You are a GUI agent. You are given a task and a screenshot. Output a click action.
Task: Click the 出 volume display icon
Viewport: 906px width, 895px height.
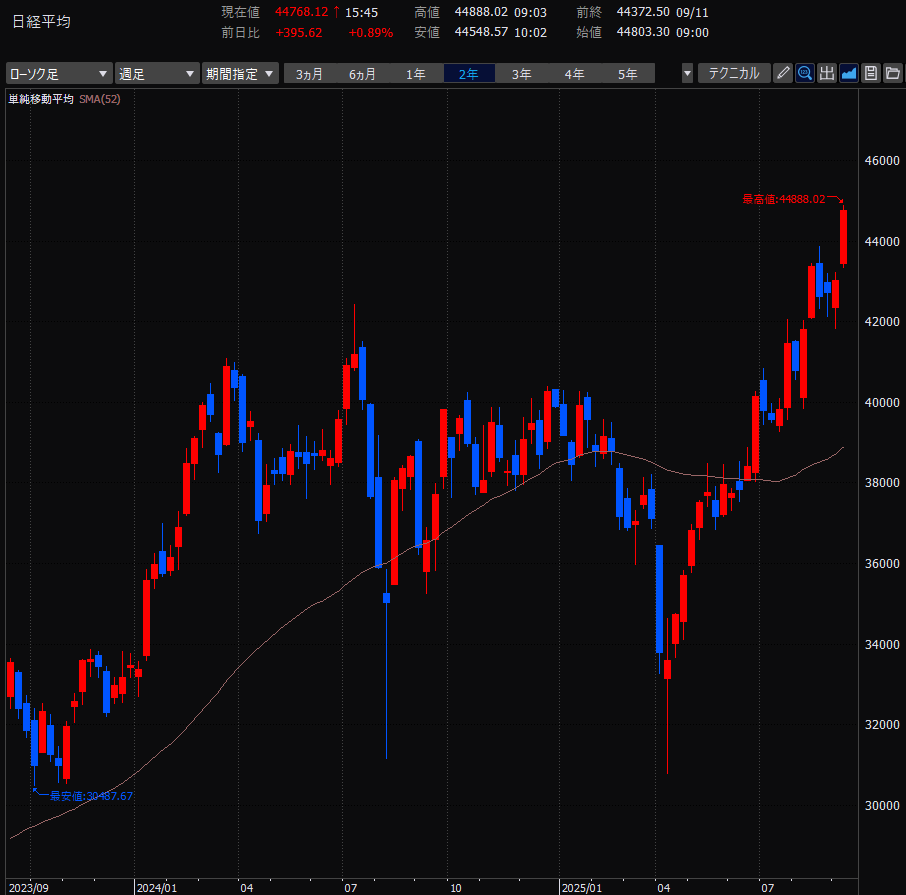pyautogui.click(x=827, y=73)
